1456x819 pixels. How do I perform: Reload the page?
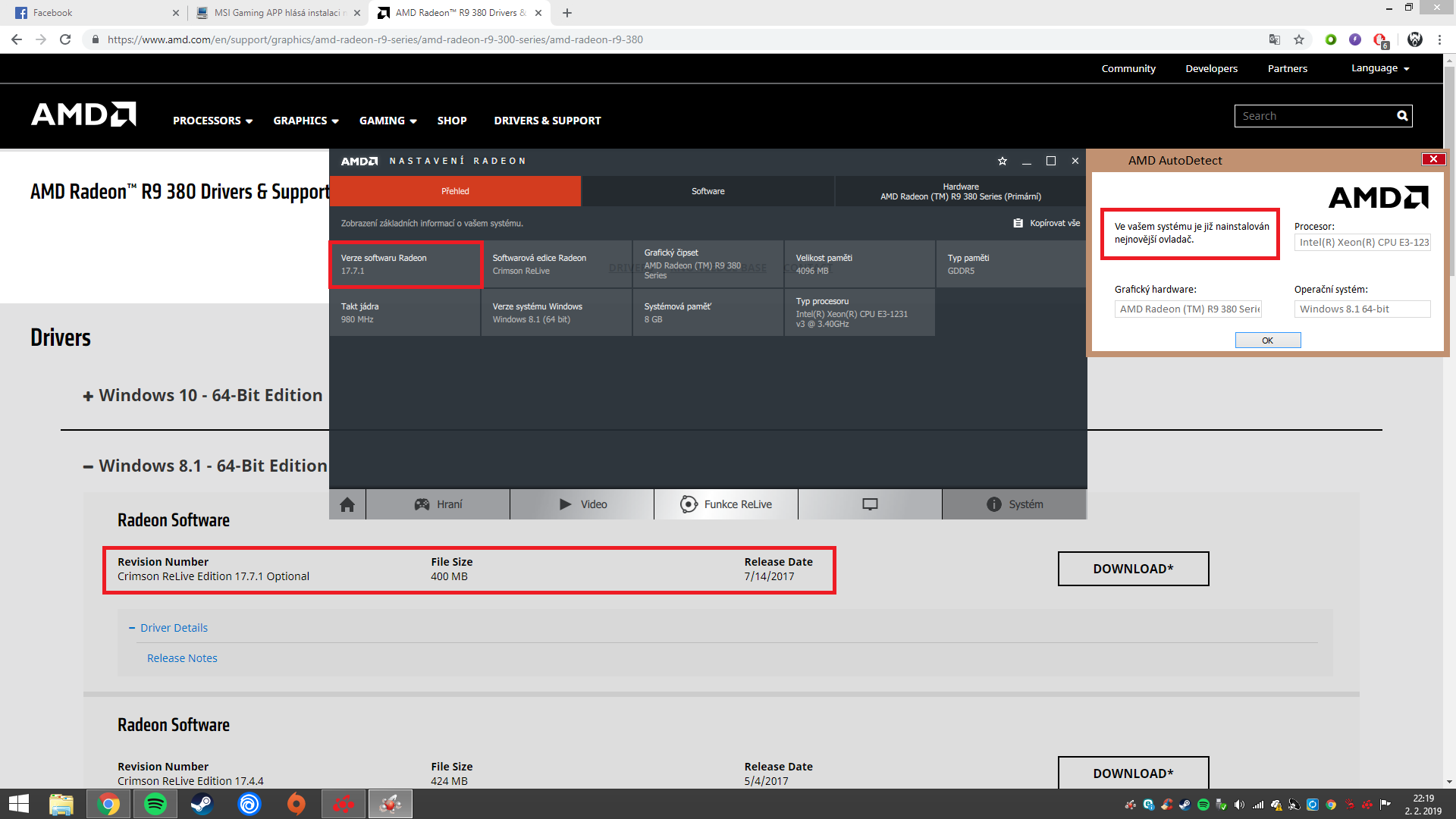65,39
